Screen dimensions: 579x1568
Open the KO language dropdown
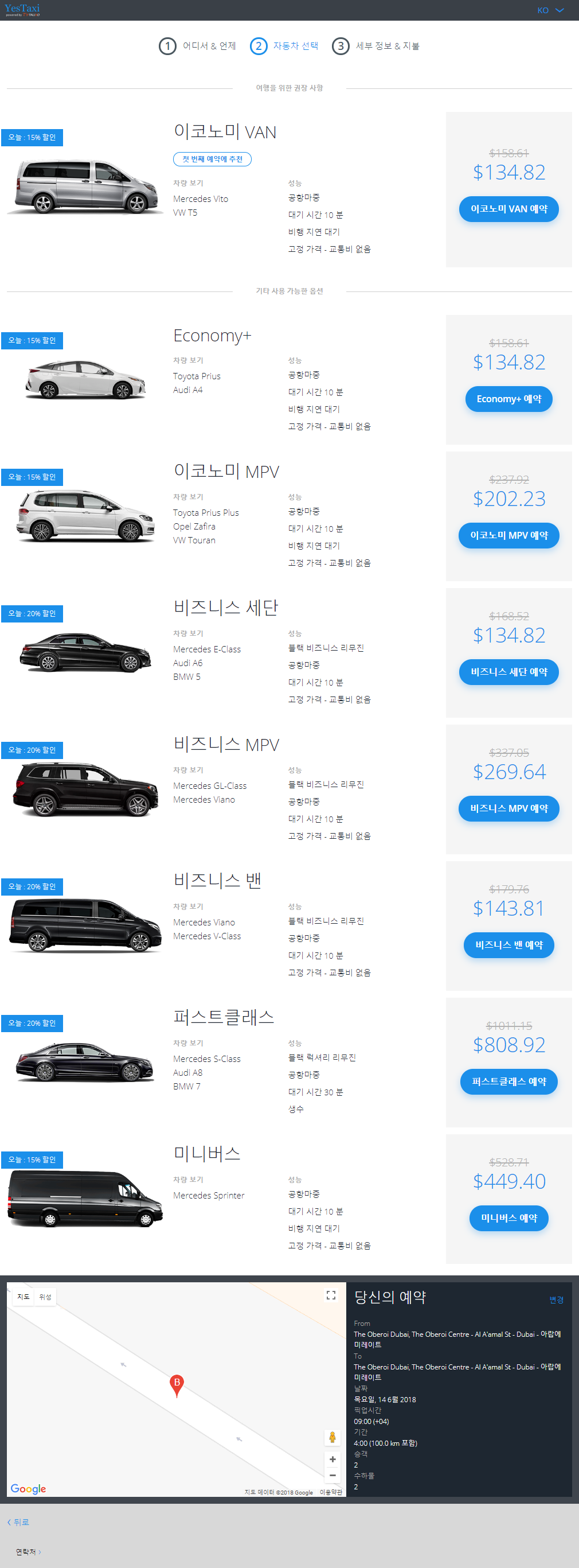click(550, 10)
